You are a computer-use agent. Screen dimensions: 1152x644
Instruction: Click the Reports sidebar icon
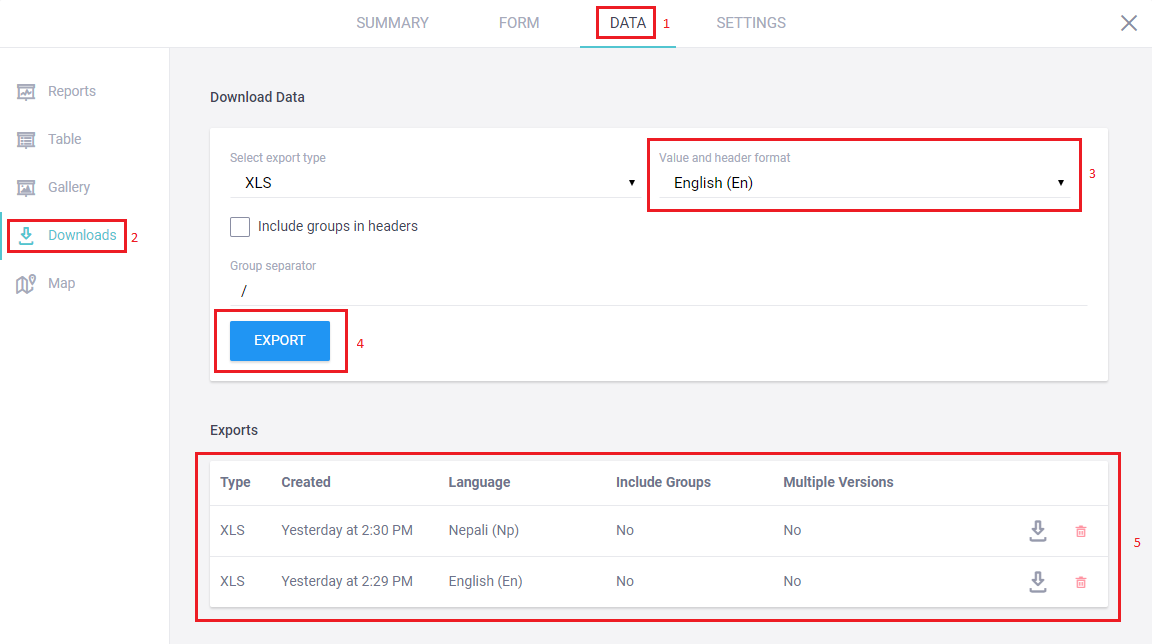coord(27,92)
